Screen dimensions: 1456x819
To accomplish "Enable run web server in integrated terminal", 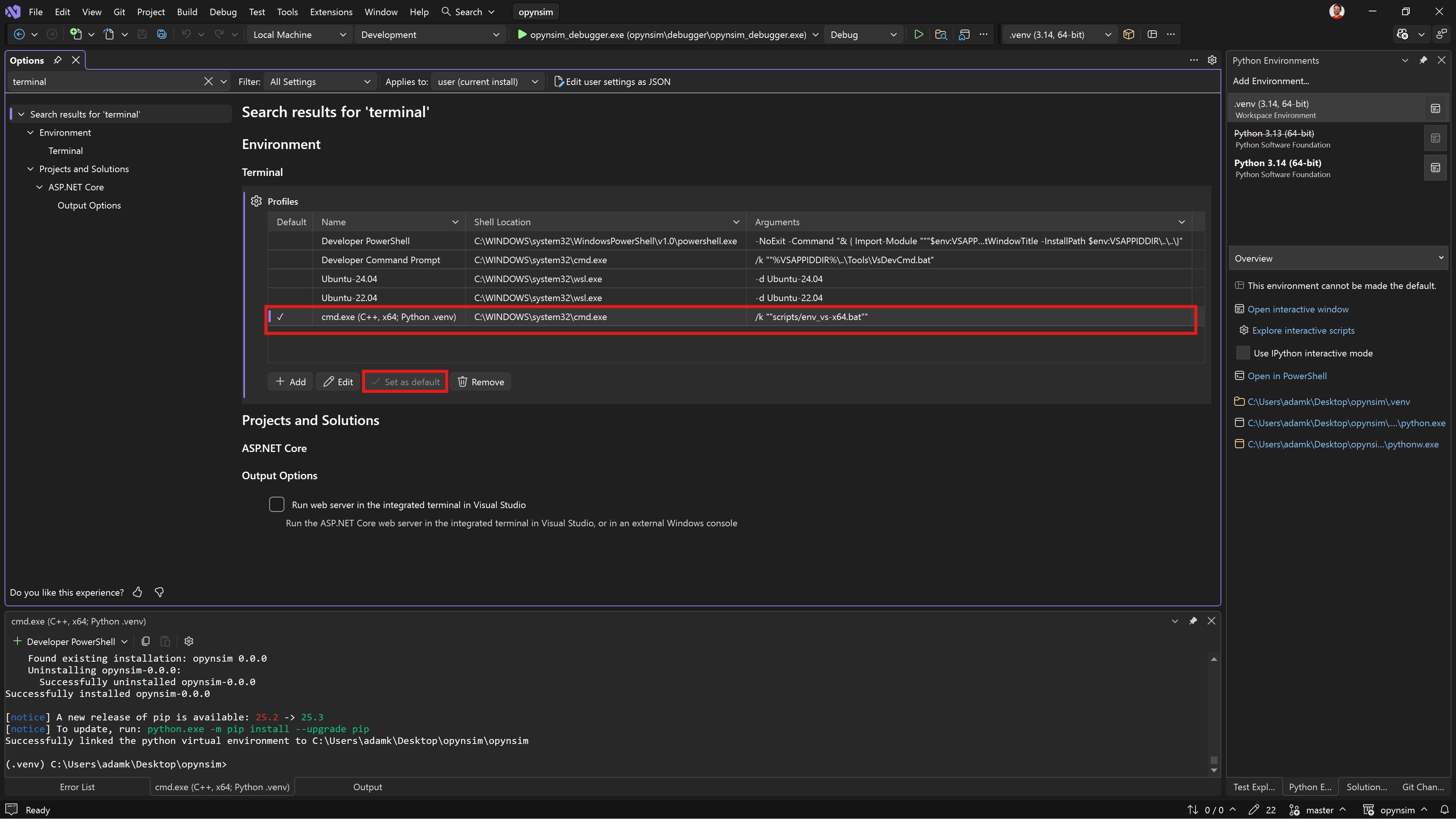I will 276,504.
